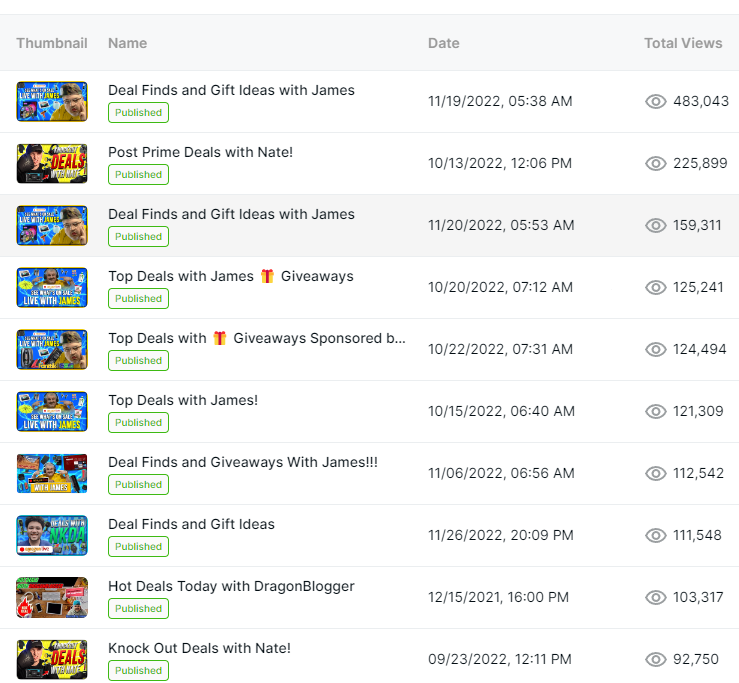Click the eye icon beside 125,241 views
This screenshot has width=739, height=683.
(x=656, y=287)
